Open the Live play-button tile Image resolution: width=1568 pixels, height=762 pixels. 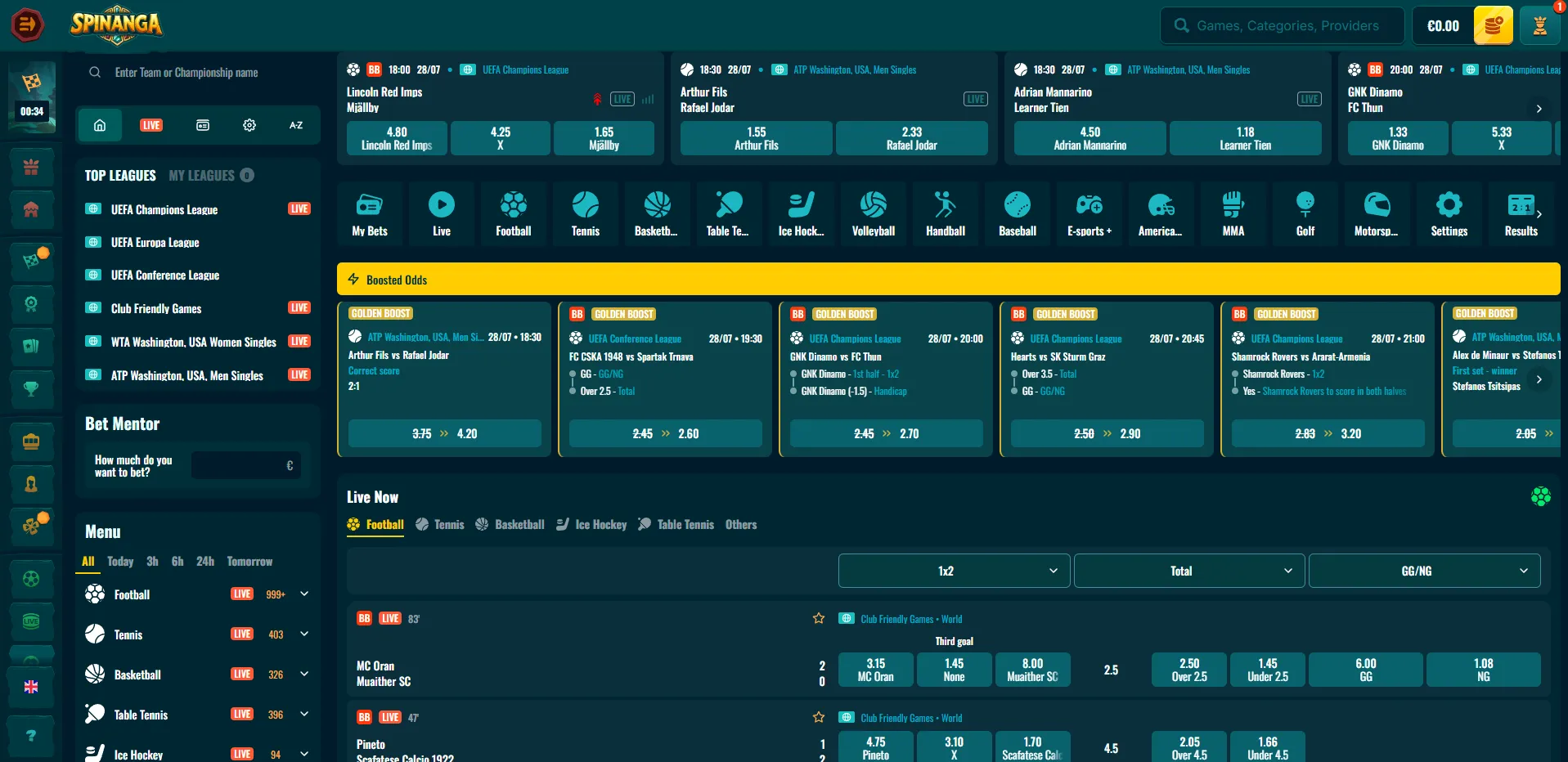pyautogui.click(x=441, y=213)
